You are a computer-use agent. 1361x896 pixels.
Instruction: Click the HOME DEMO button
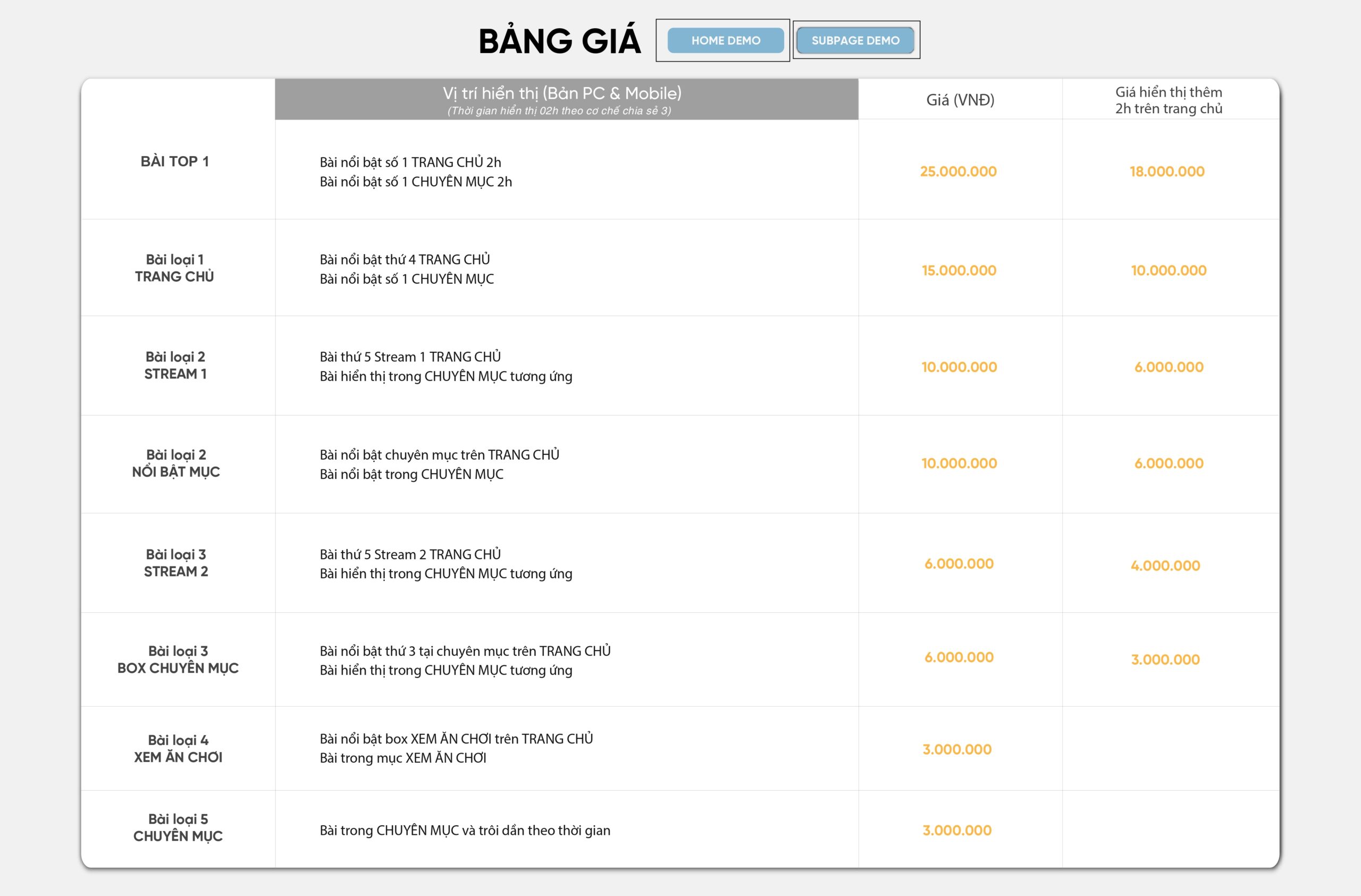[725, 40]
